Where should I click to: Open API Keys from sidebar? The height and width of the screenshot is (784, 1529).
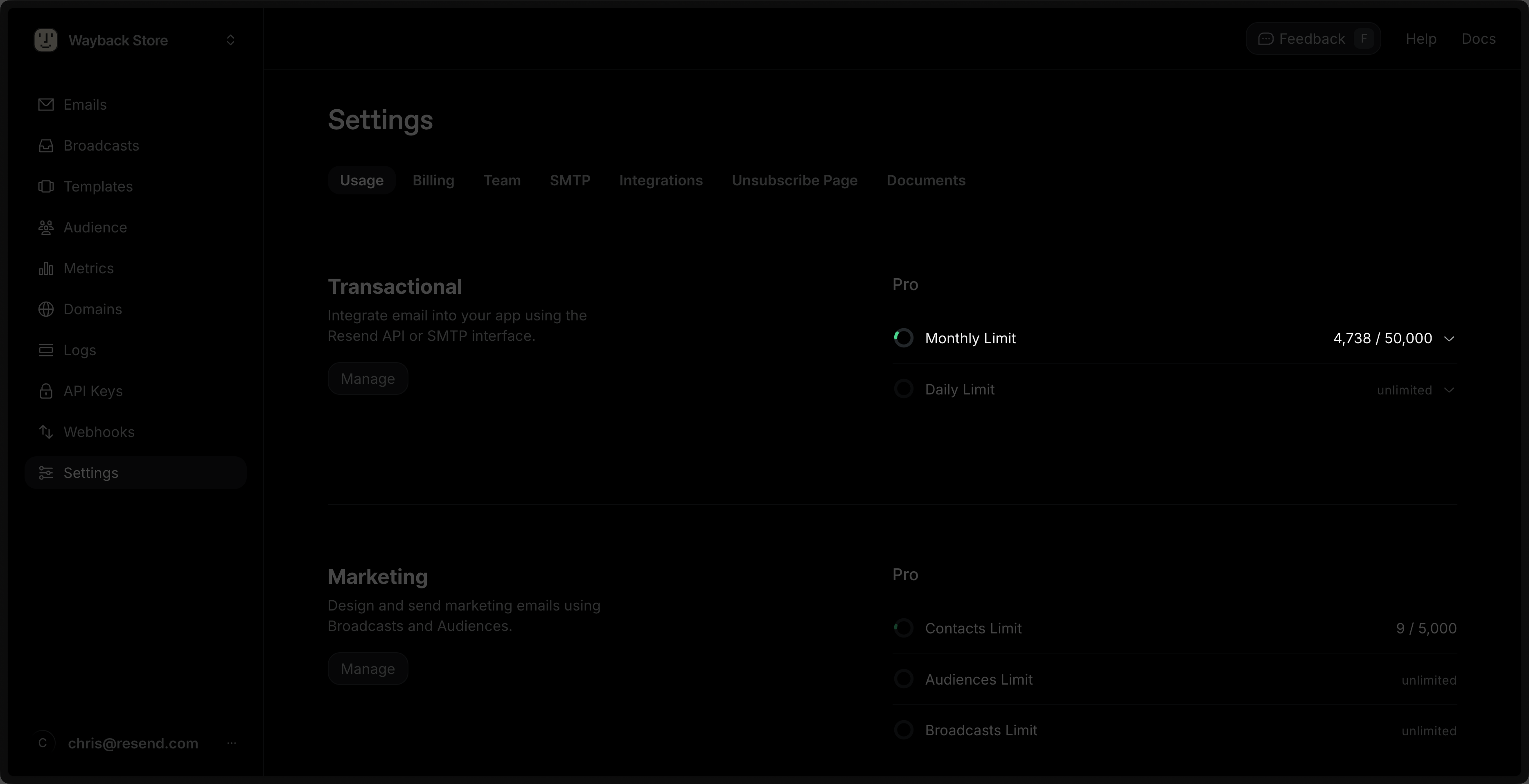pyautogui.click(x=46, y=391)
